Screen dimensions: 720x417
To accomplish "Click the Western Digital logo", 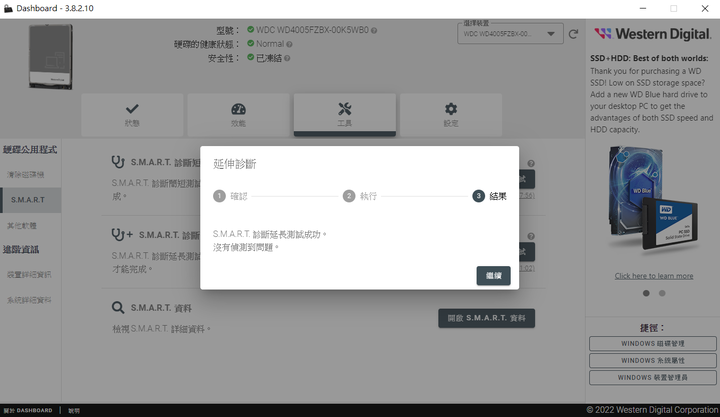I will click(652, 34).
